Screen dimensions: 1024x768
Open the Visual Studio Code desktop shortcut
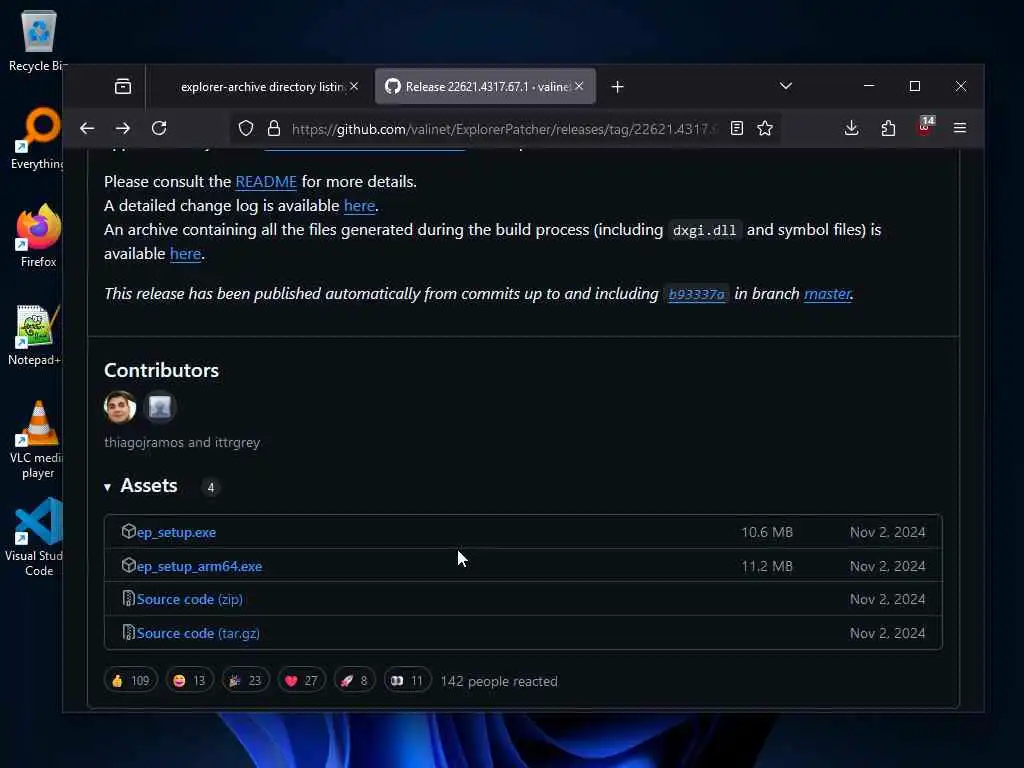(37, 538)
